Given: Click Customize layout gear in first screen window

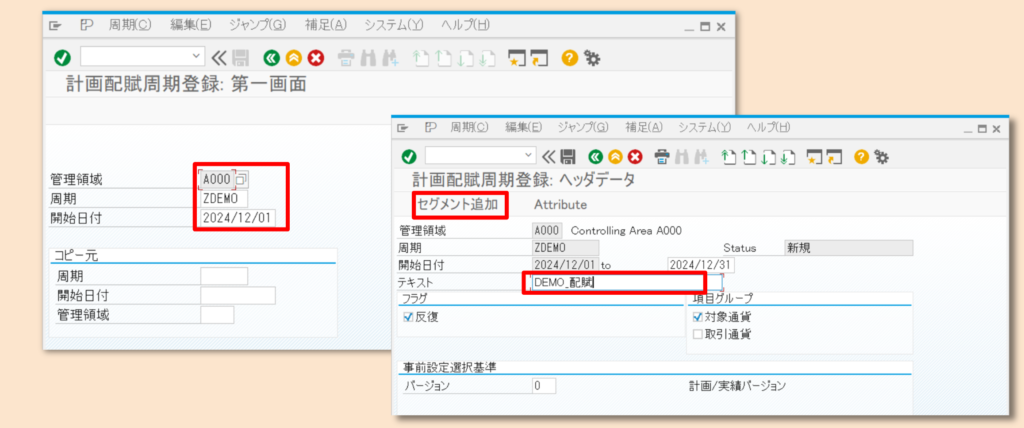Looking at the screenshot, I should coord(592,58).
